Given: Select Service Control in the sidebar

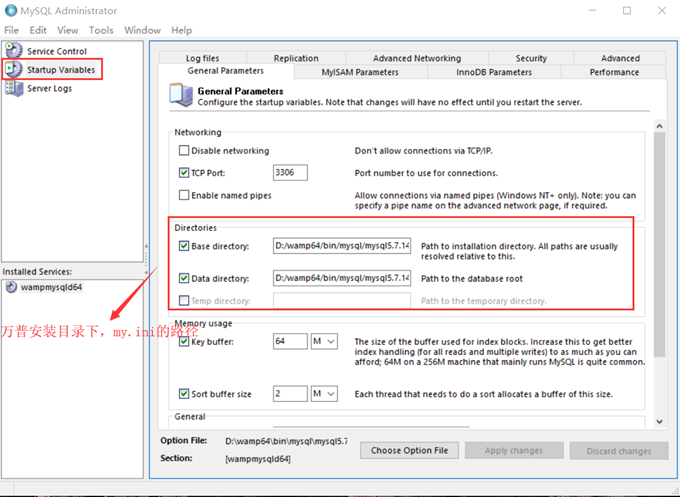Looking at the screenshot, I should pos(57,51).
